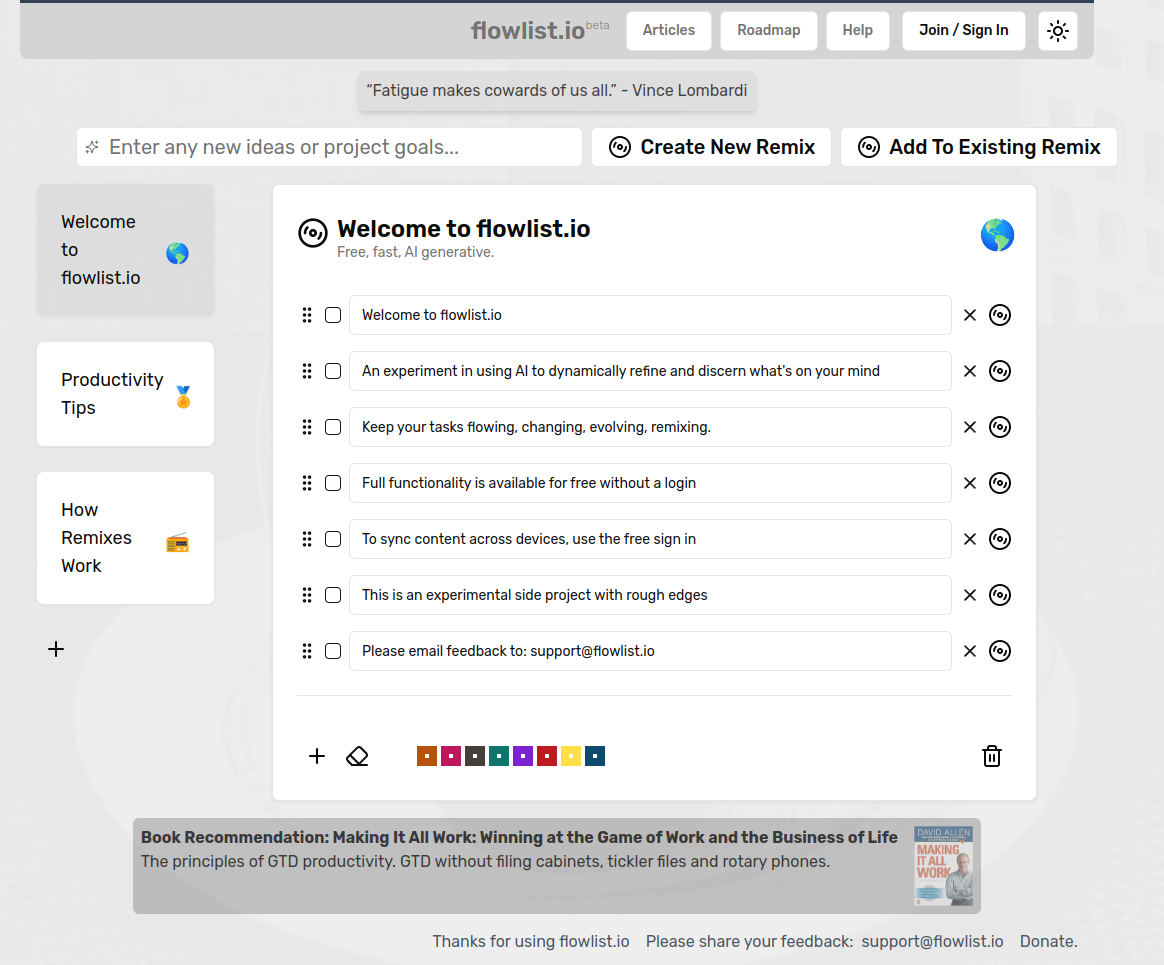The image size is (1164, 965).
Task: Click the globe emoji in the list header
Action: point(997,235)
